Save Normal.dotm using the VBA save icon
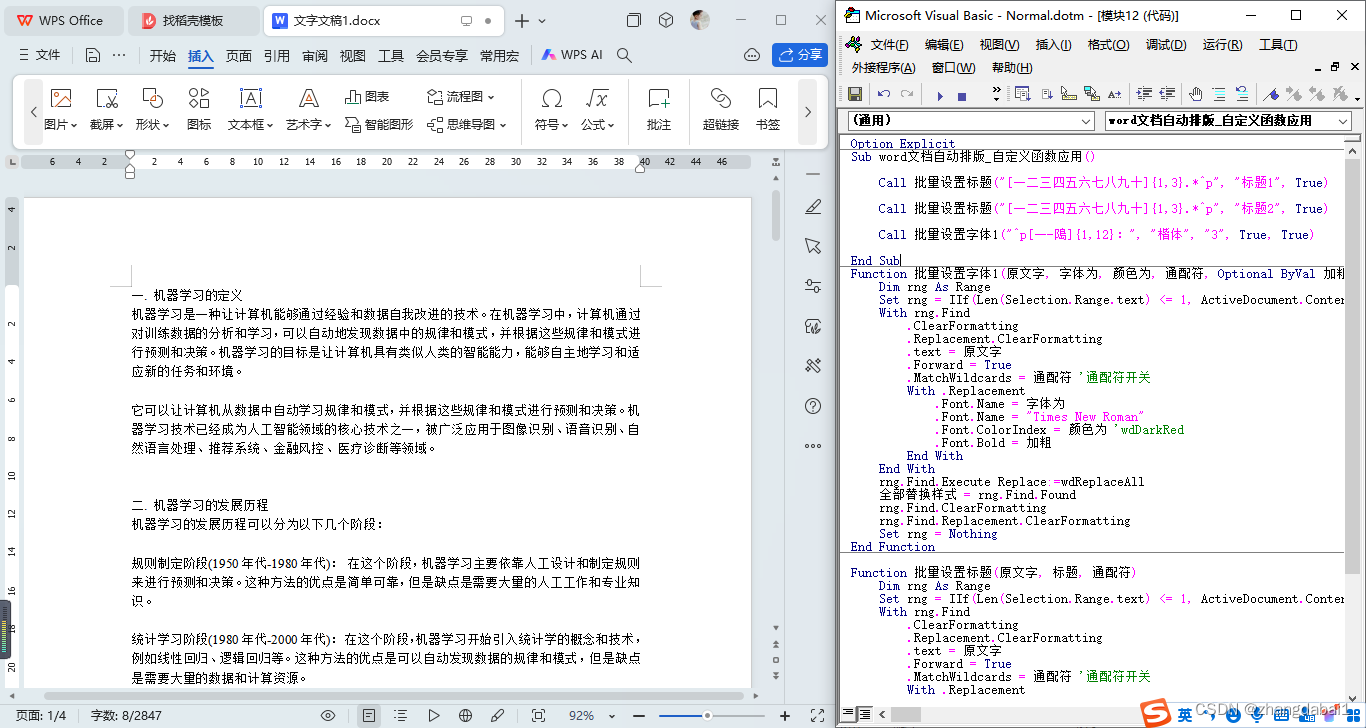Screen dimensions: 1366x728 855,94
